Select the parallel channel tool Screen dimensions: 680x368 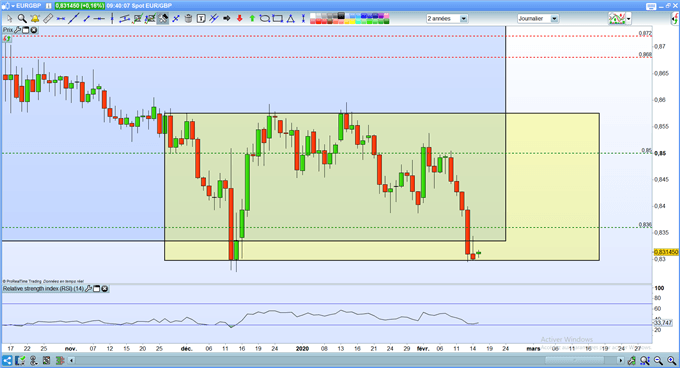tap(125, 19)
